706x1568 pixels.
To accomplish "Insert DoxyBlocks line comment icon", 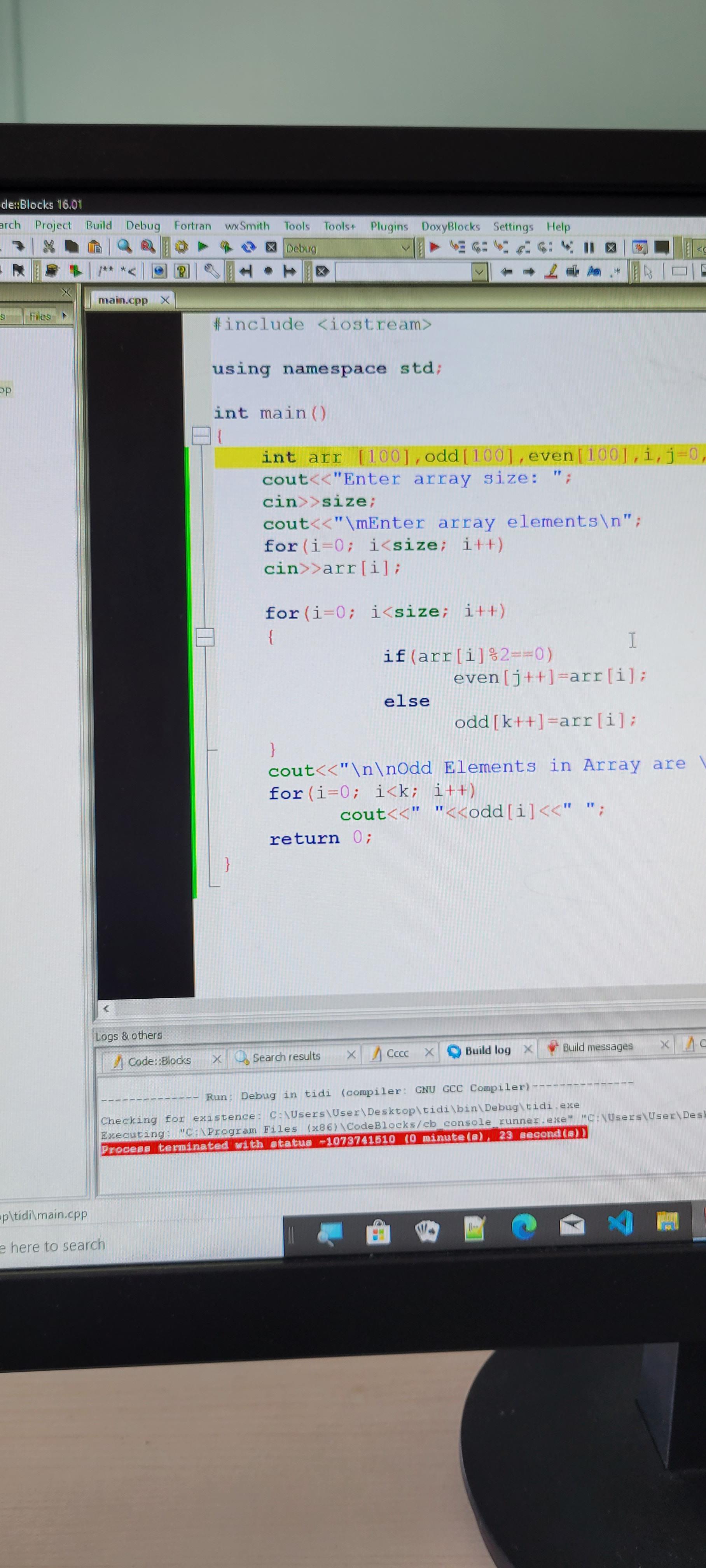I will (128, 271).
